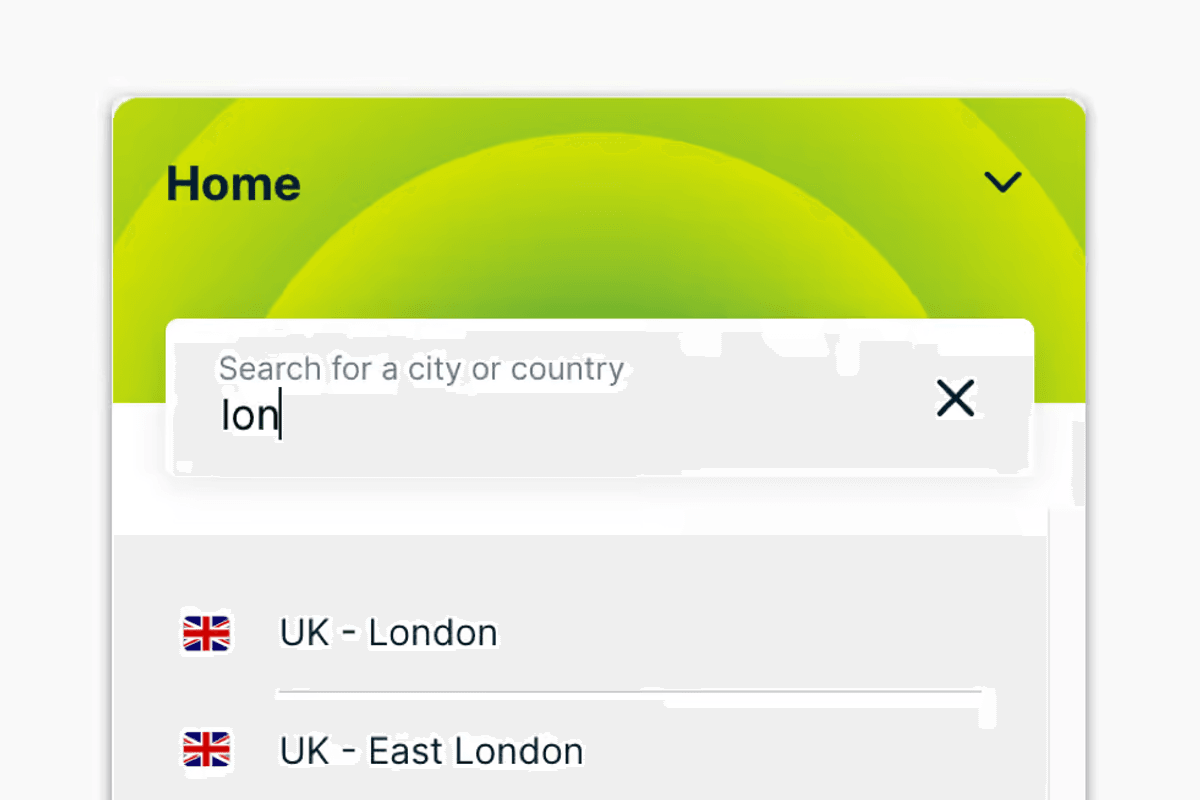Select the UK - London server
The height and width of the screenshot is (800, 1200).
388,633
